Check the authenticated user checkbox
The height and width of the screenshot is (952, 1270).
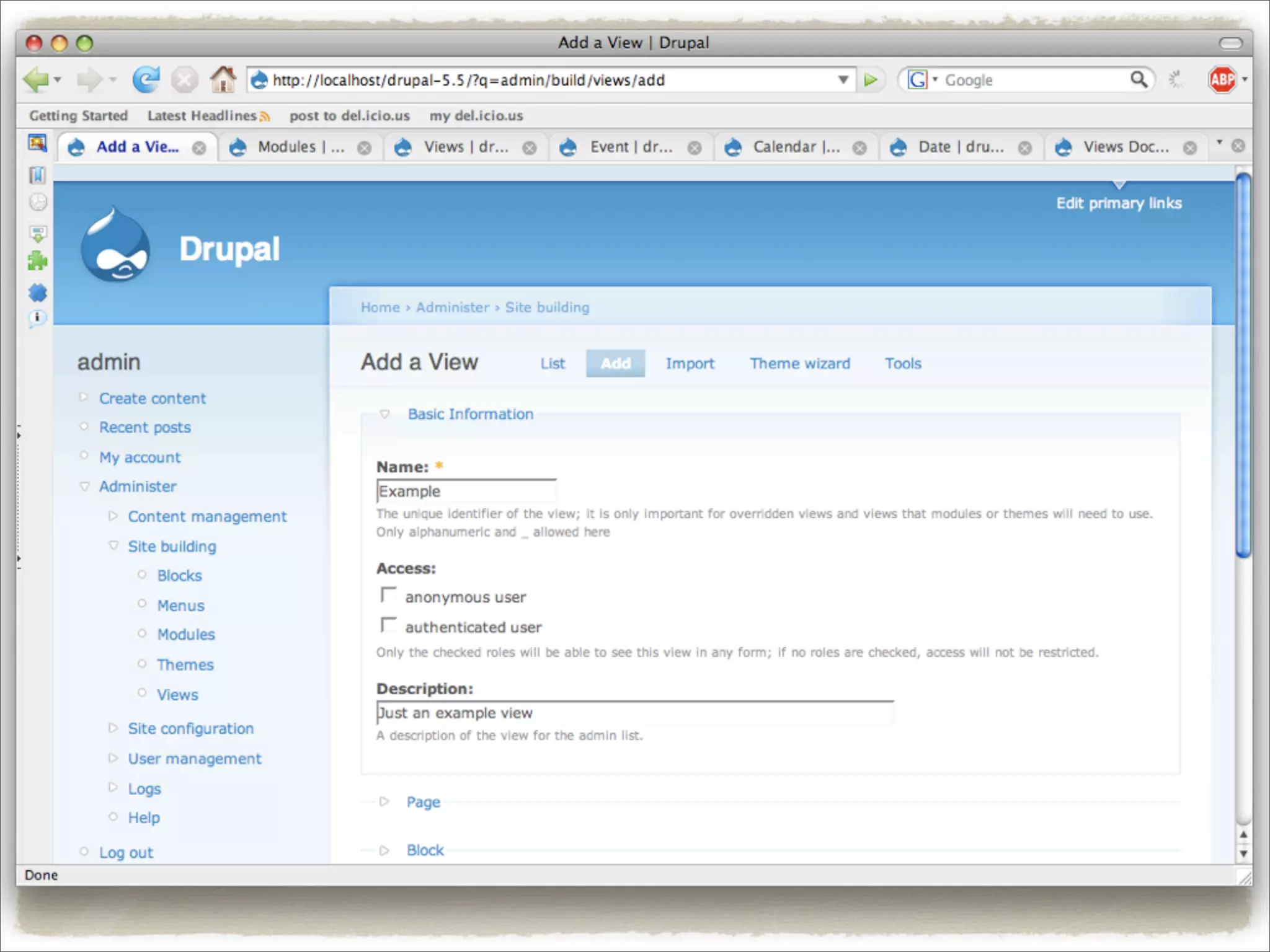pos(389,625)
